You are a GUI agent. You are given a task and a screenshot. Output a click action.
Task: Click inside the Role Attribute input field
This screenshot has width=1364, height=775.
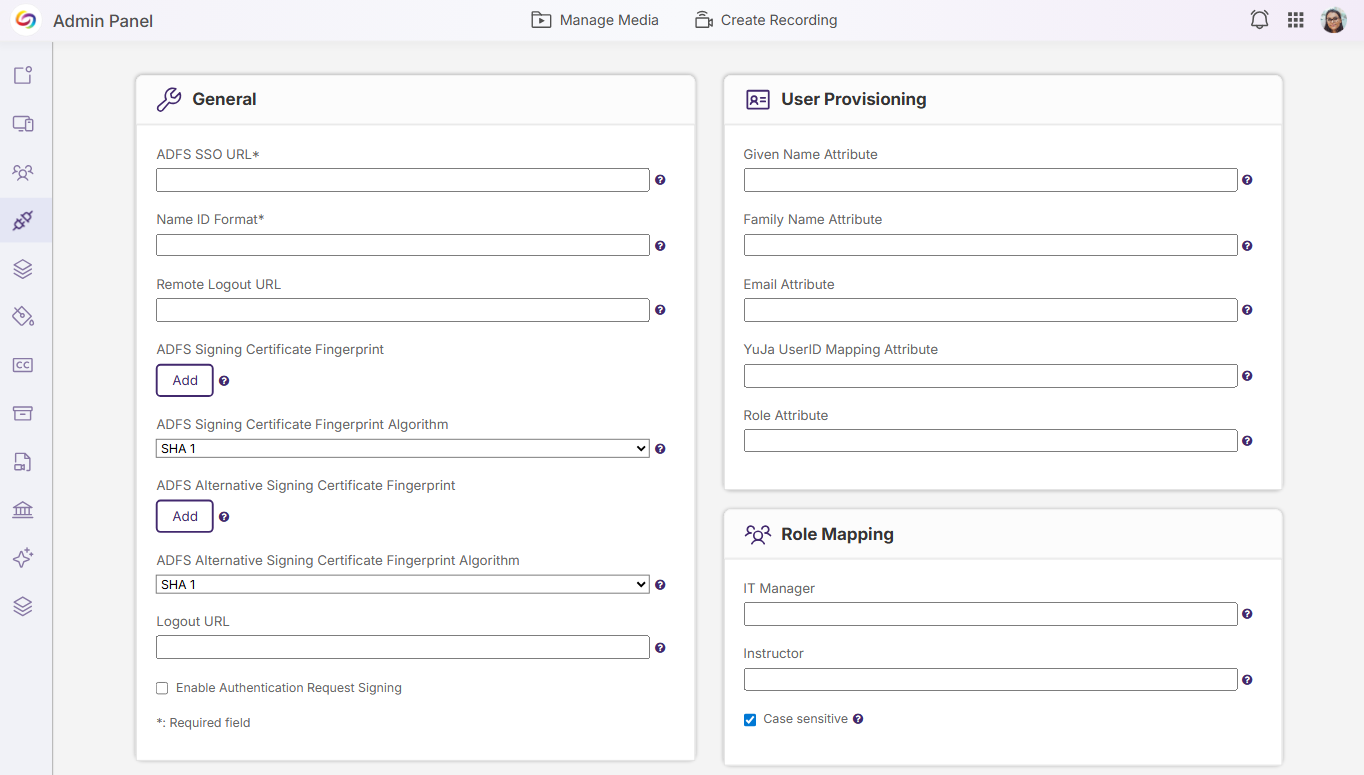[990, 440]
